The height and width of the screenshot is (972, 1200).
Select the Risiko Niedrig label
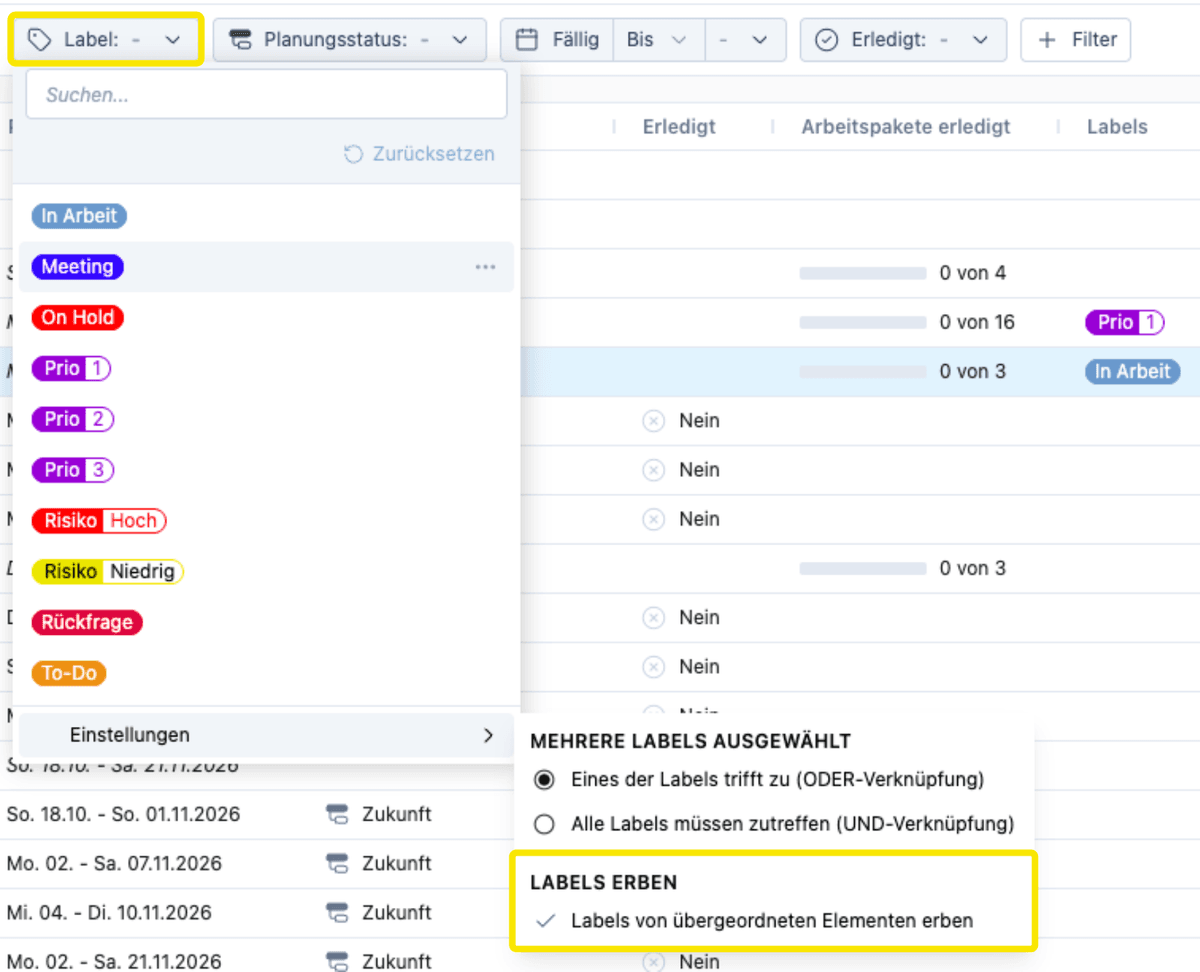[108, 572]
